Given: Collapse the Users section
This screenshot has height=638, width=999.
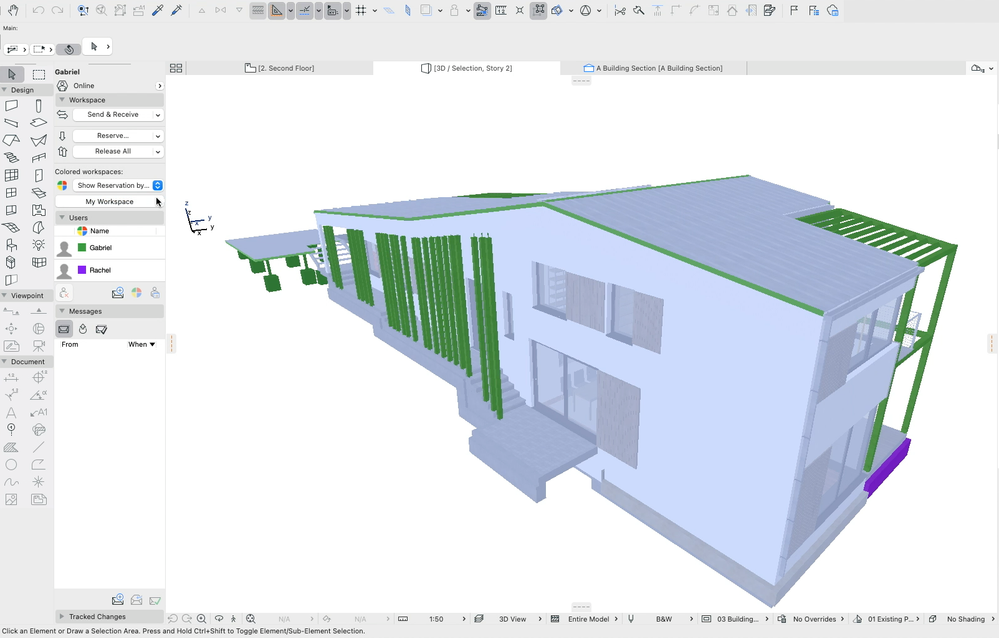Looking at the screenshot, I should tap(62, 218).
